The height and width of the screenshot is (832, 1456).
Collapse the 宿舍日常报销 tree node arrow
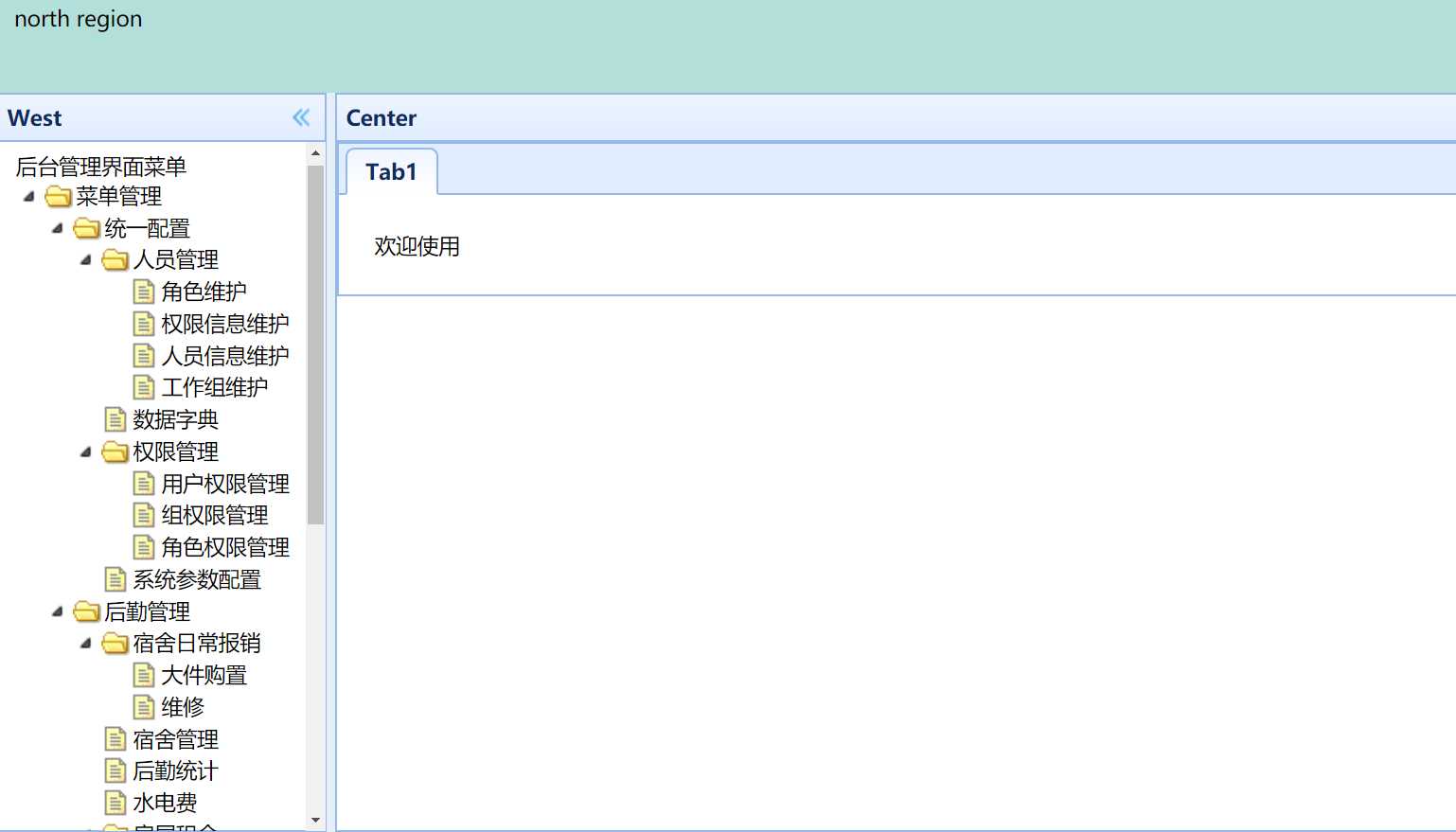click(x=86, y=644)
